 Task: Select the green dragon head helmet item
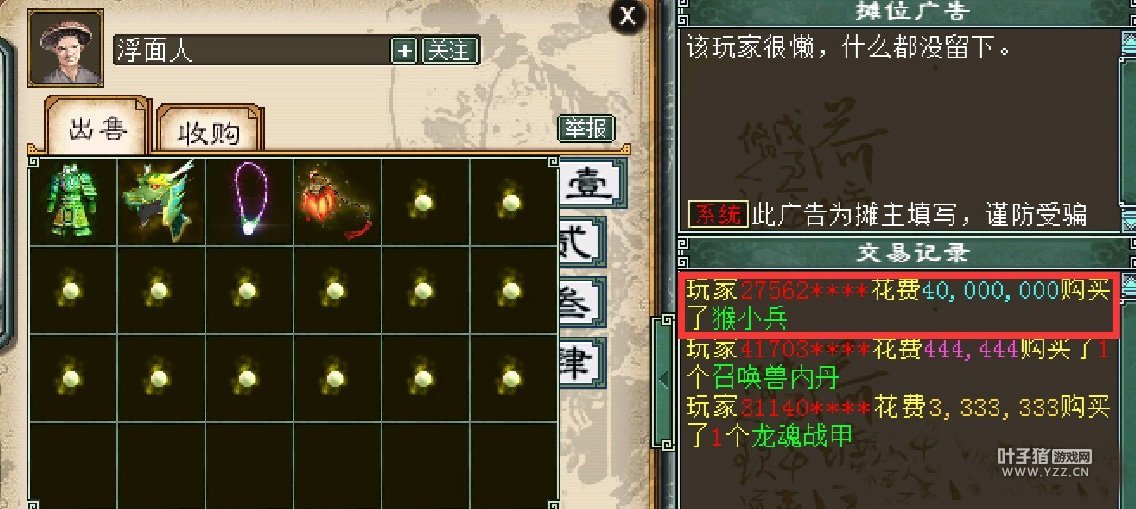(x=161, y=202)
